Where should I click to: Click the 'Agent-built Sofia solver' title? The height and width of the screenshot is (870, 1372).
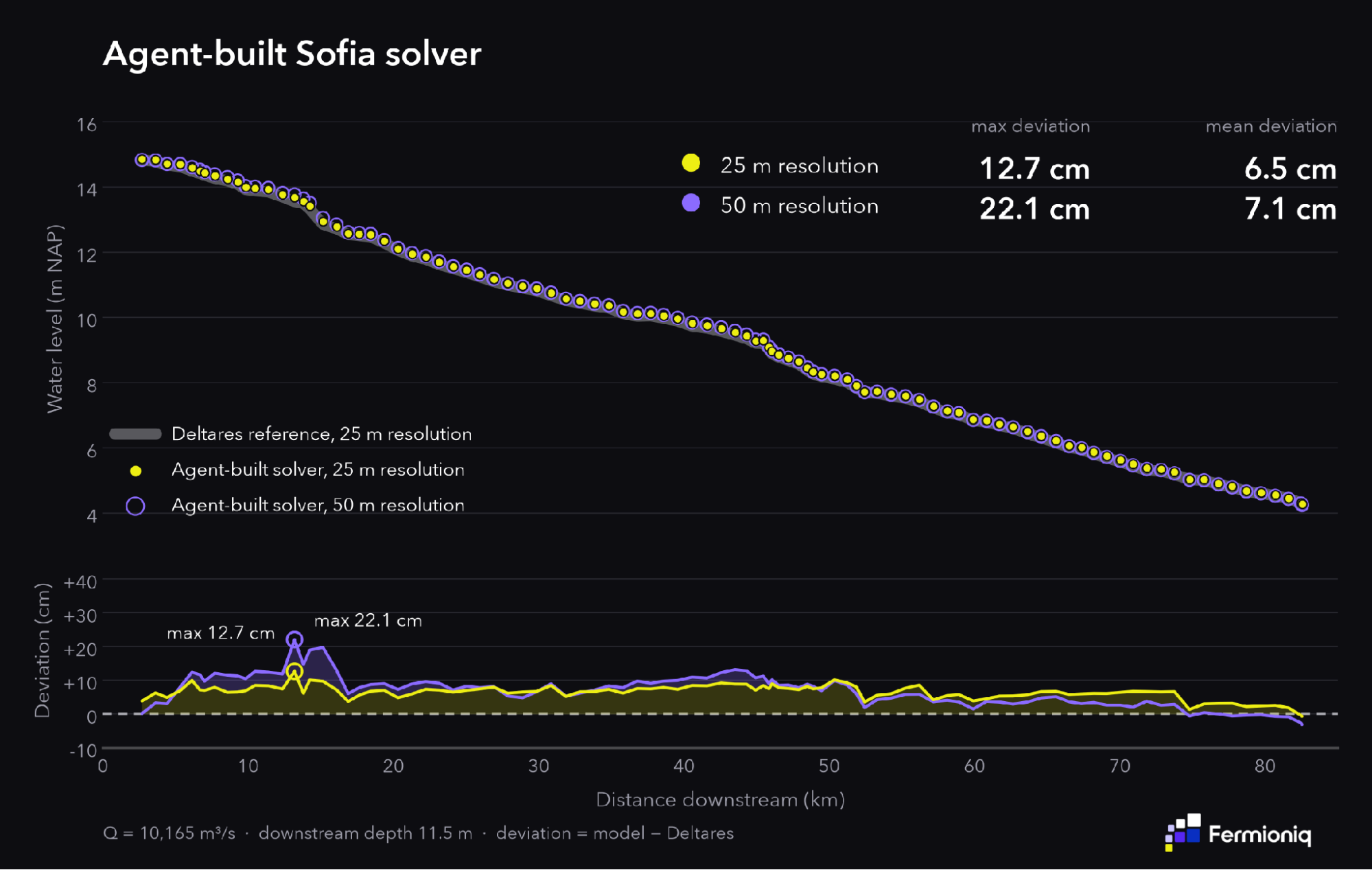coord(292,54)
